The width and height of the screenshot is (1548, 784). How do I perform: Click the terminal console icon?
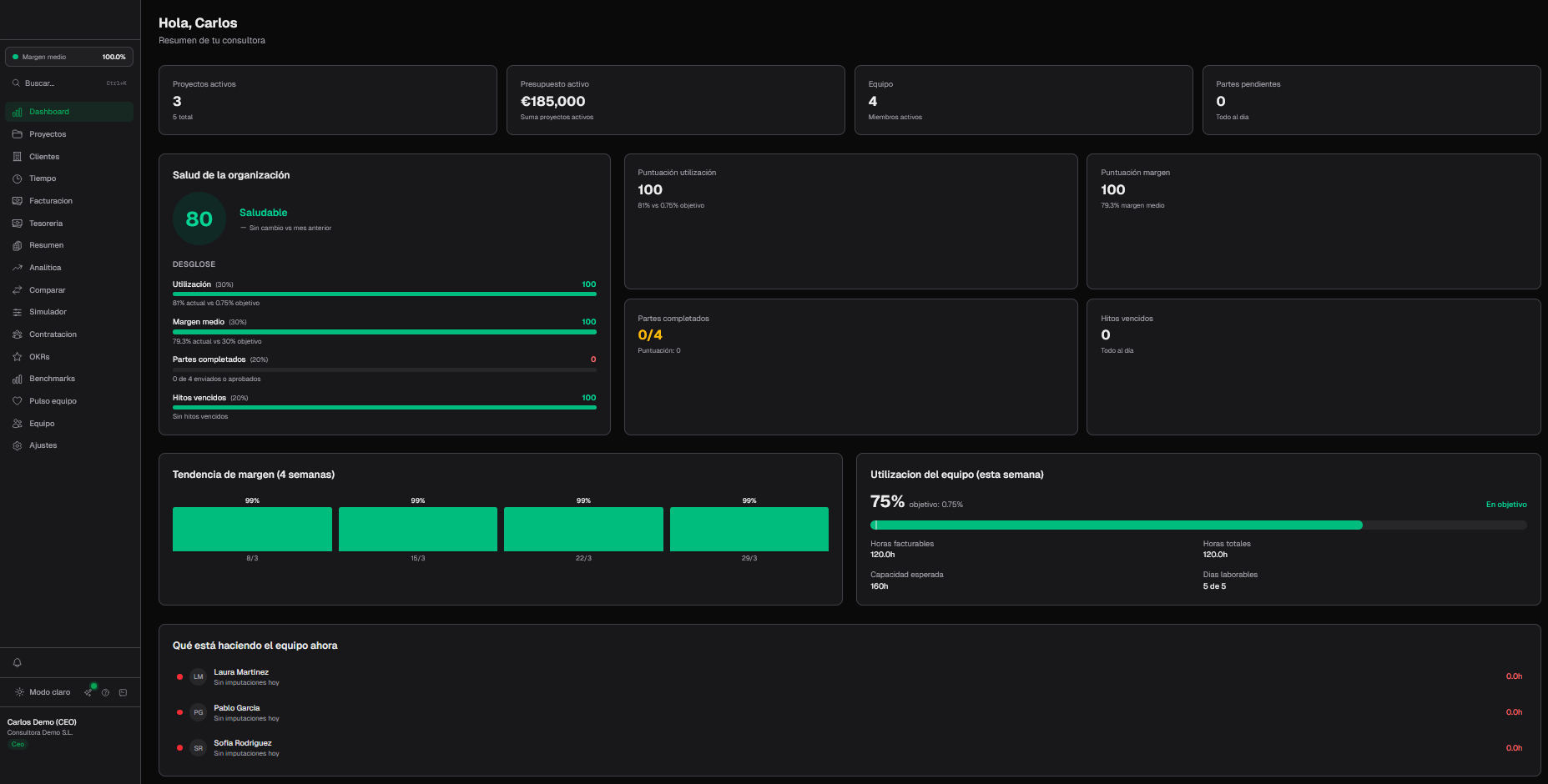[123, 692]
